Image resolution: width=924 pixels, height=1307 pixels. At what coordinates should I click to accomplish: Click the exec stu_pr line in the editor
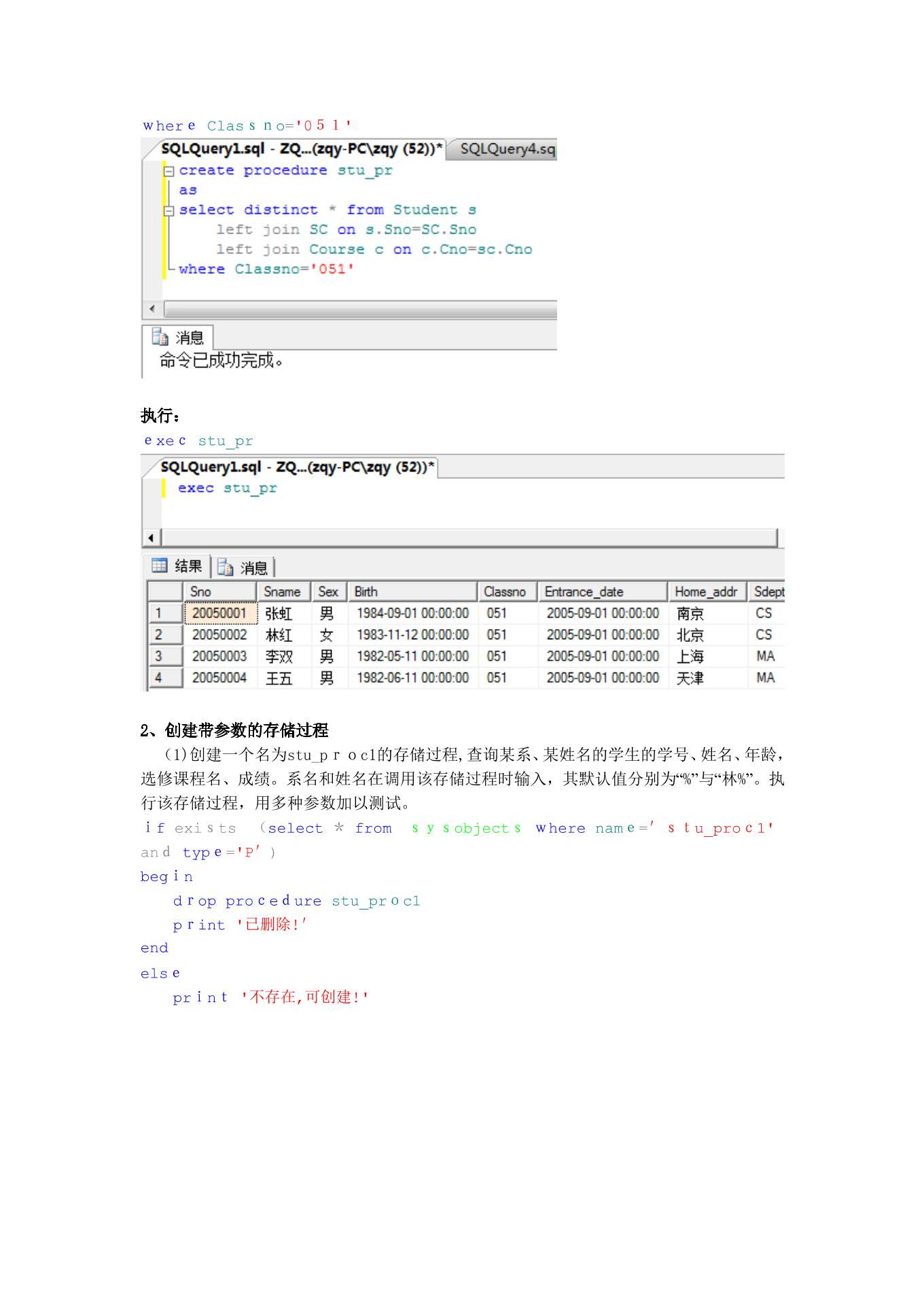tap(228, 488)
